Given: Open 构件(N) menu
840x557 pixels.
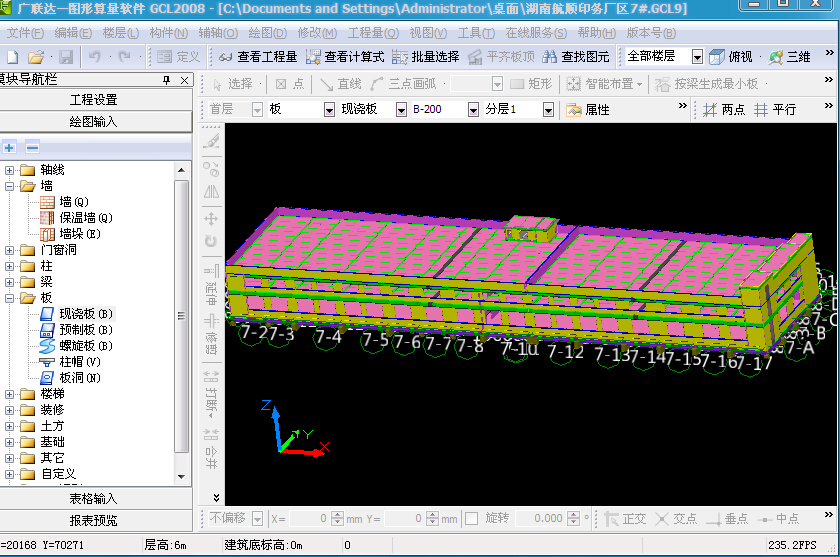Looking at the screenshot, I should point(169,33).
